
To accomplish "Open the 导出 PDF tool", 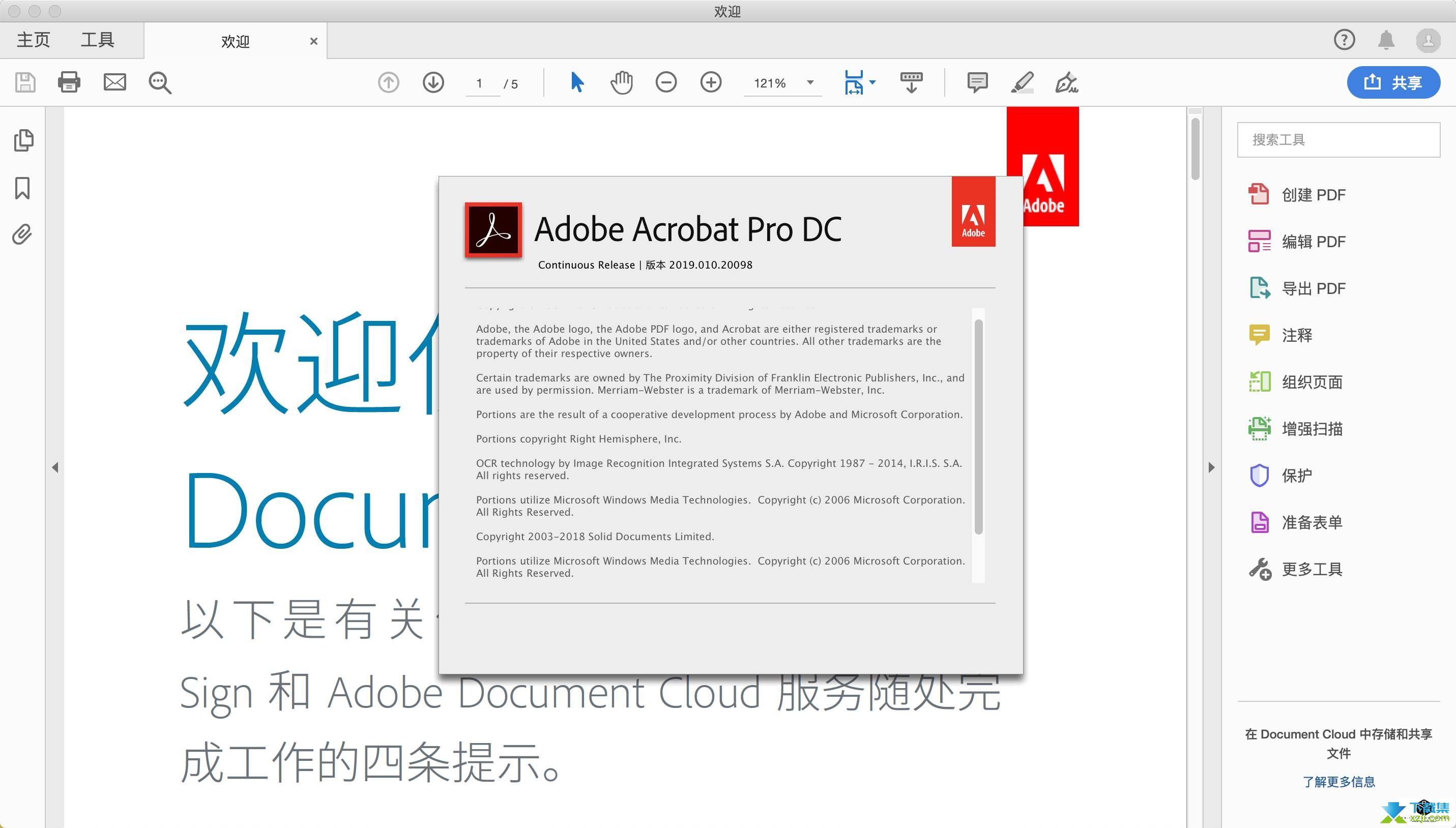I will pyautogui.click(x=1297, y=288).
